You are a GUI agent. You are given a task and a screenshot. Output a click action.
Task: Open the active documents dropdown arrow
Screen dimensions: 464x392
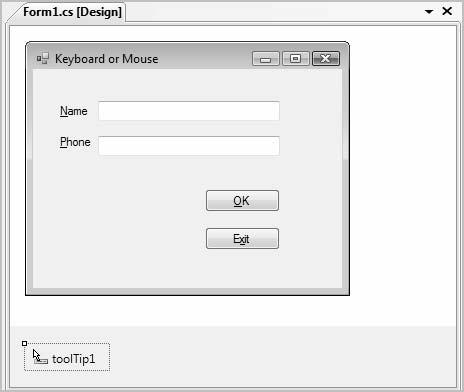[429, 12]
